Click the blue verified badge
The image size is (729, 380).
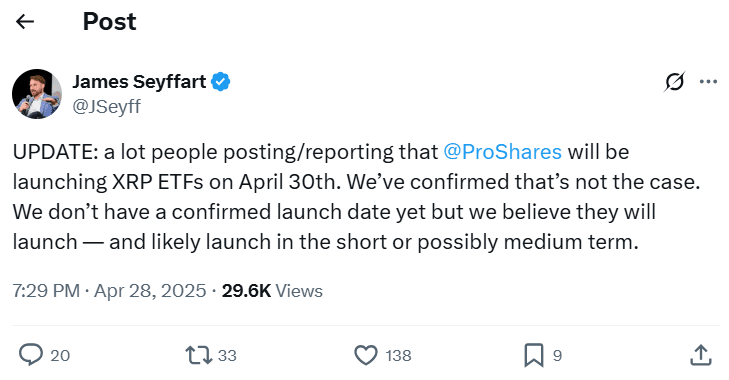220,82
